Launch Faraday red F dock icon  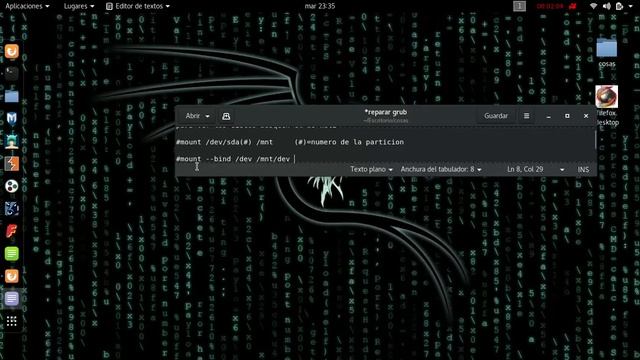(11, 231)
